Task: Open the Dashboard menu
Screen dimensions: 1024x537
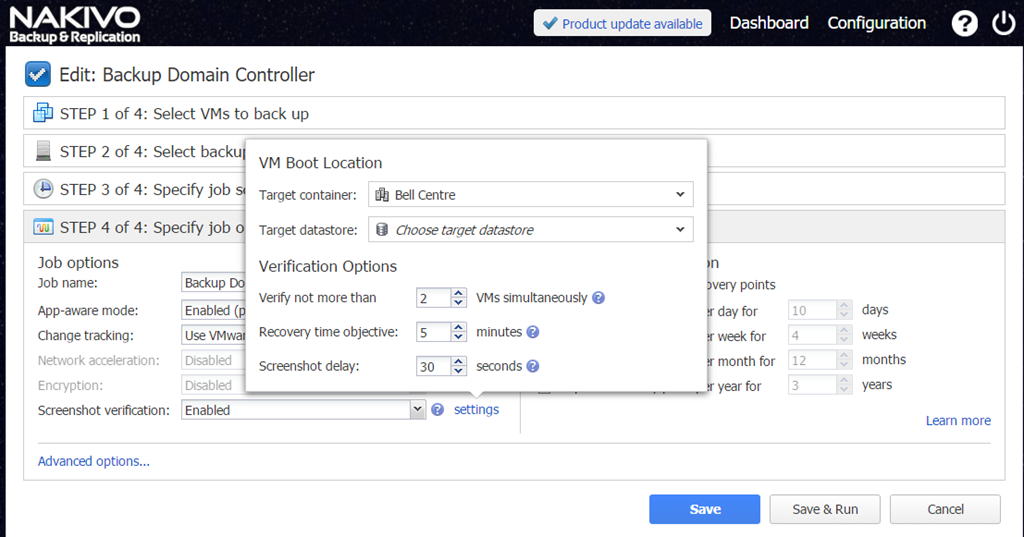Action: coord(769,23)
